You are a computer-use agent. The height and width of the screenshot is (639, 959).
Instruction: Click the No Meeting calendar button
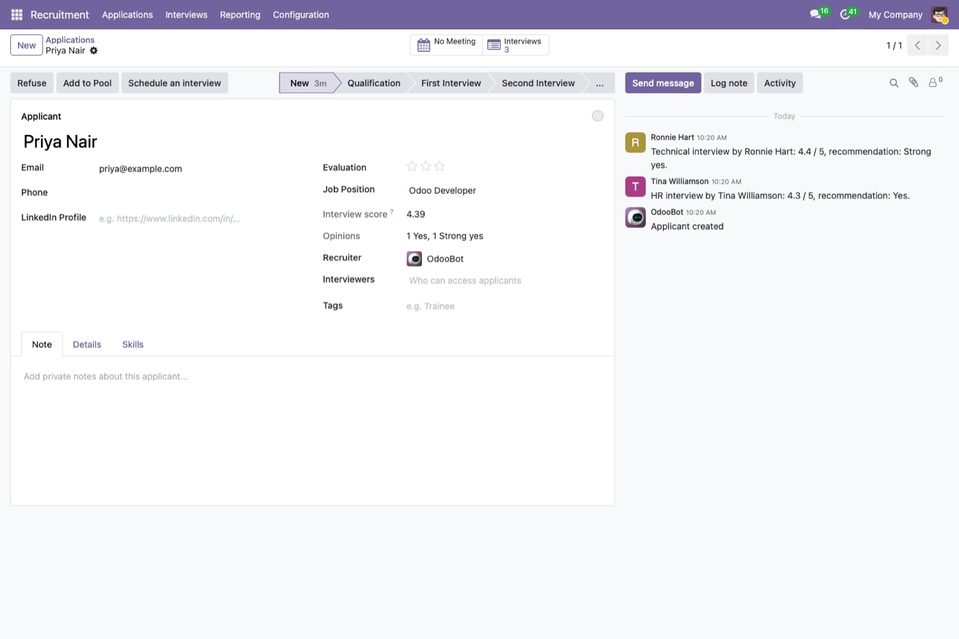pos(446,45)
